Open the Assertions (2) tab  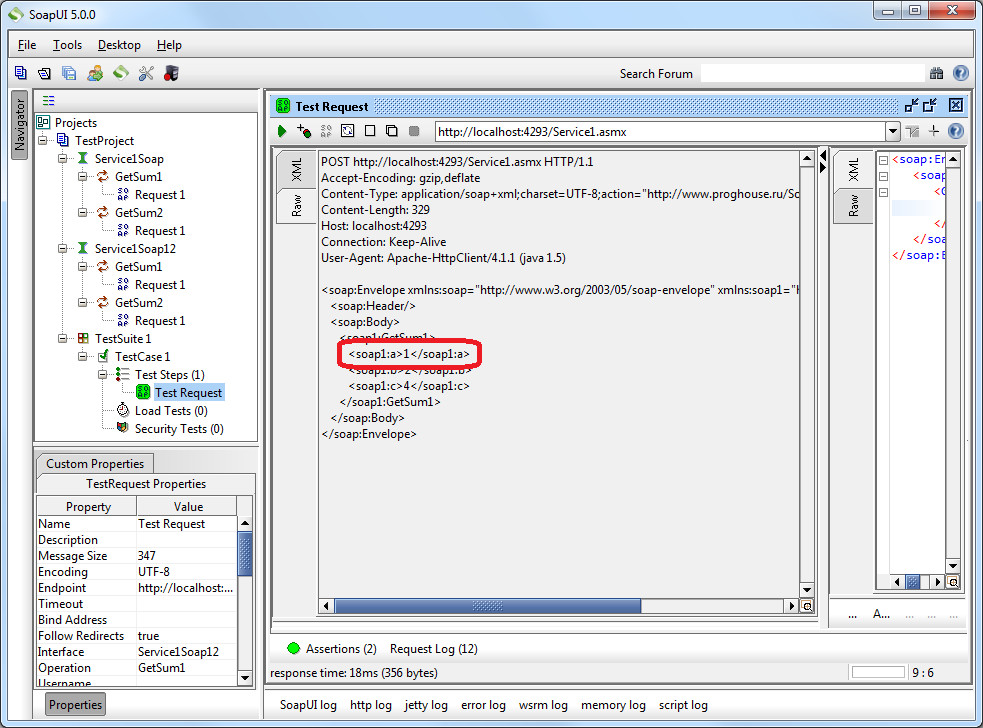click(x=332, y=649)
